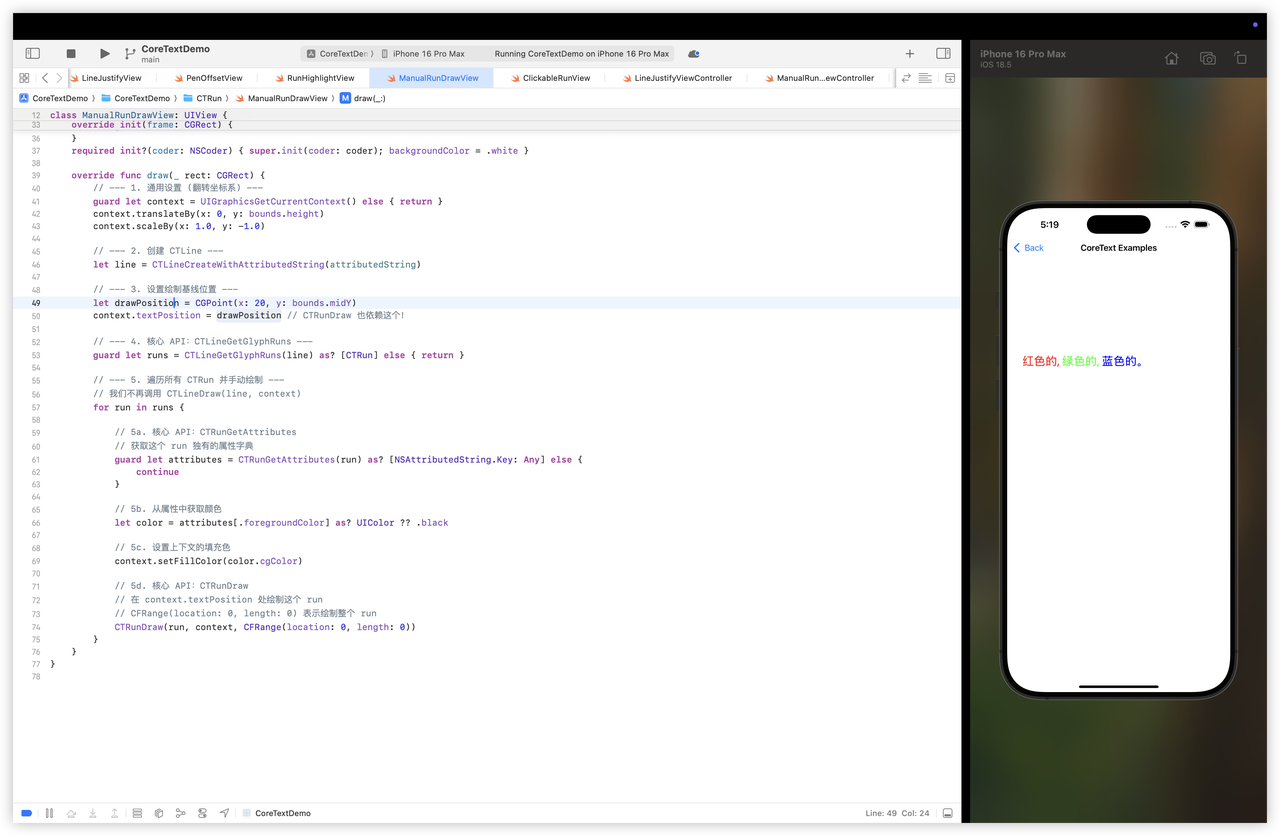Click the Simulator Home button icon

[1172, 58]
